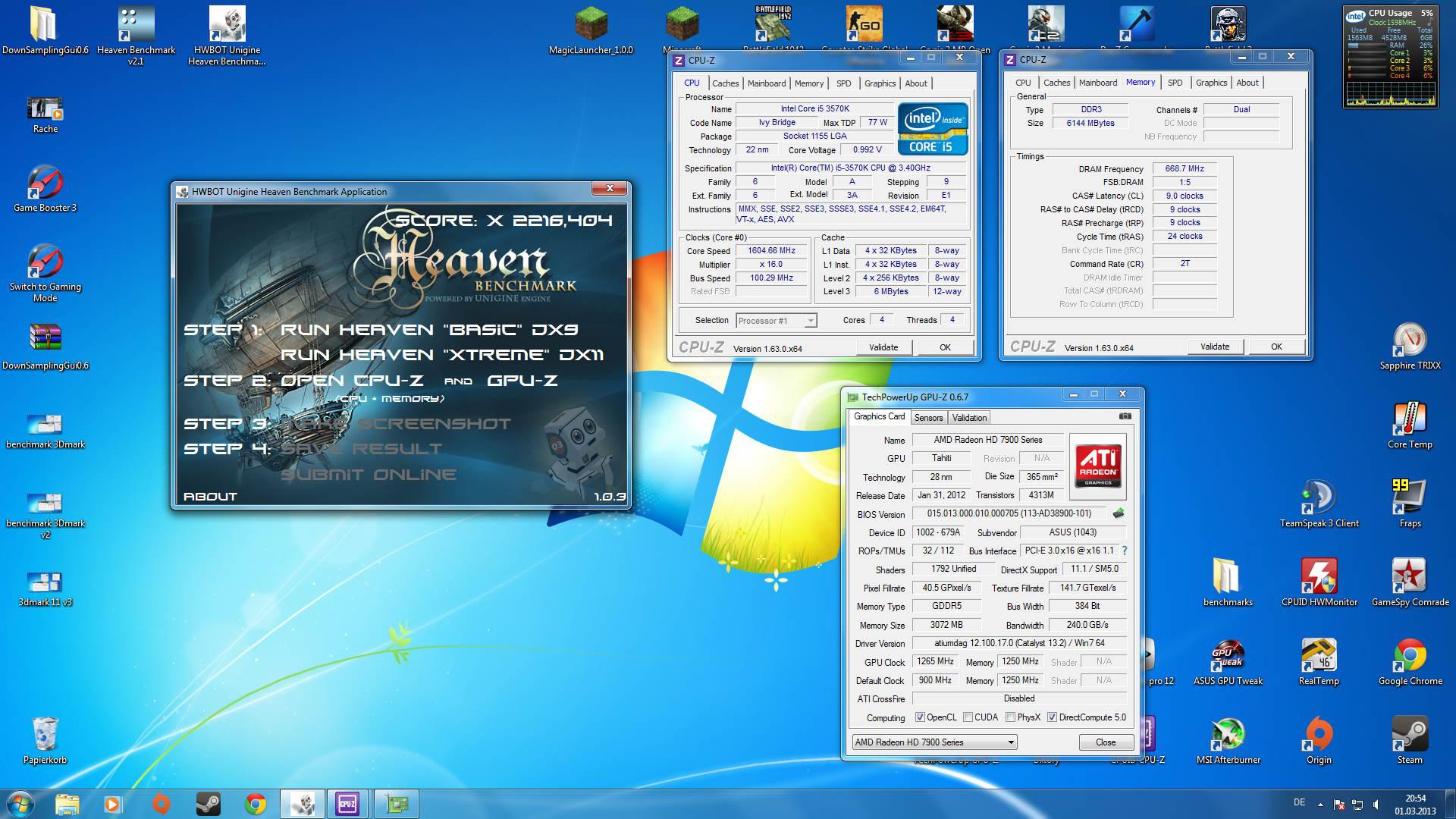Screen dimensions: 1456x819
Task: Open AMD Radeon HD 7900 Series dropdown
Action: click(934, 742)
